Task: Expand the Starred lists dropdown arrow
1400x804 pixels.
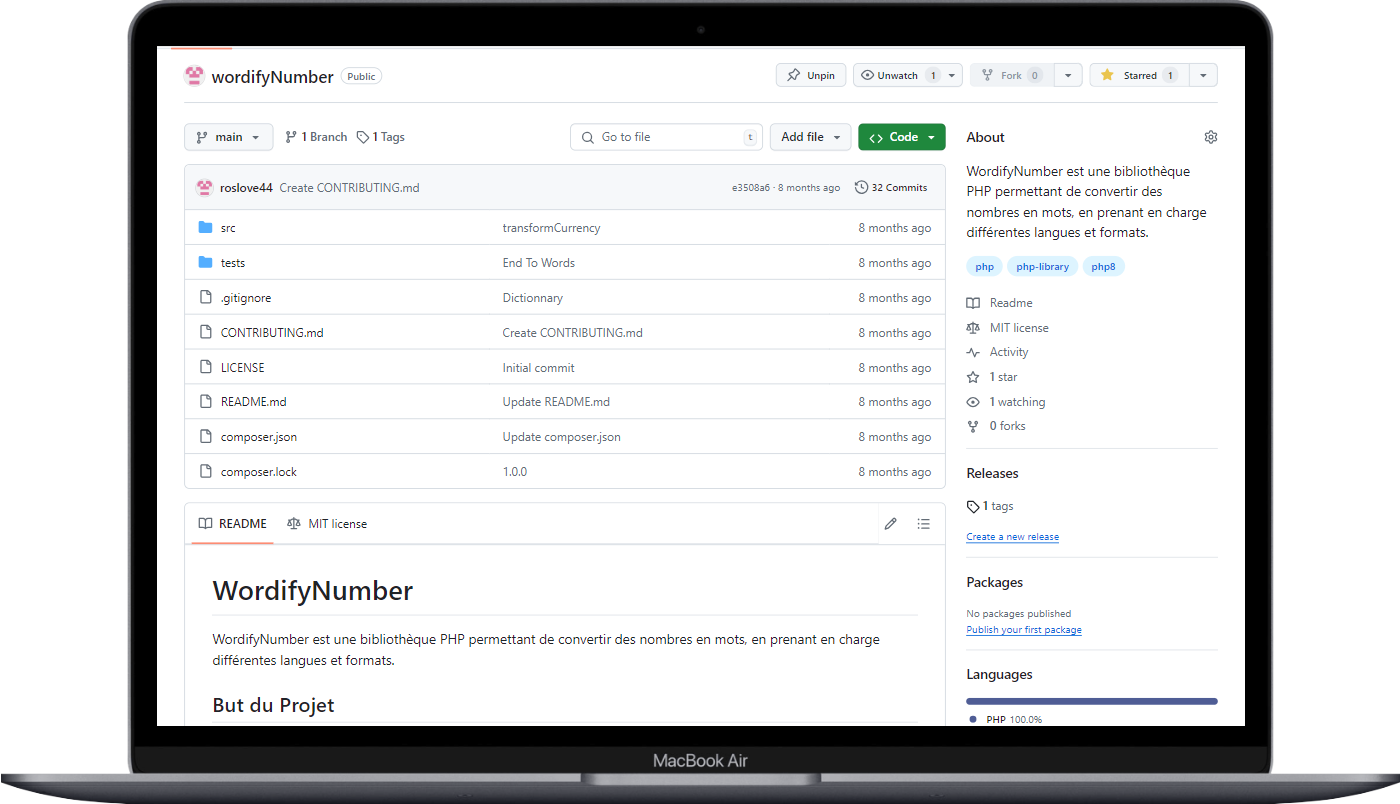Action: click(x=1203, y=75)
